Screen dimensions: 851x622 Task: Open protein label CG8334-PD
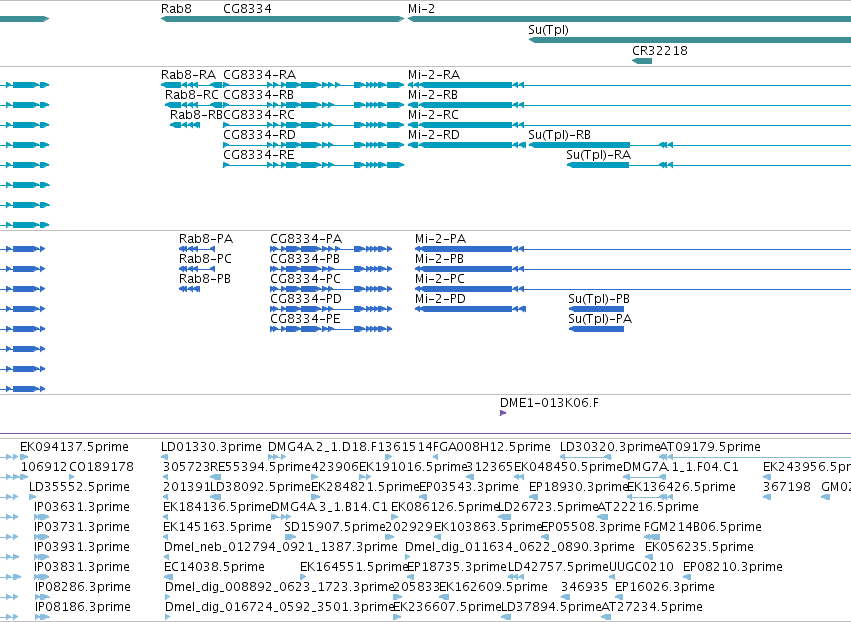306,299
